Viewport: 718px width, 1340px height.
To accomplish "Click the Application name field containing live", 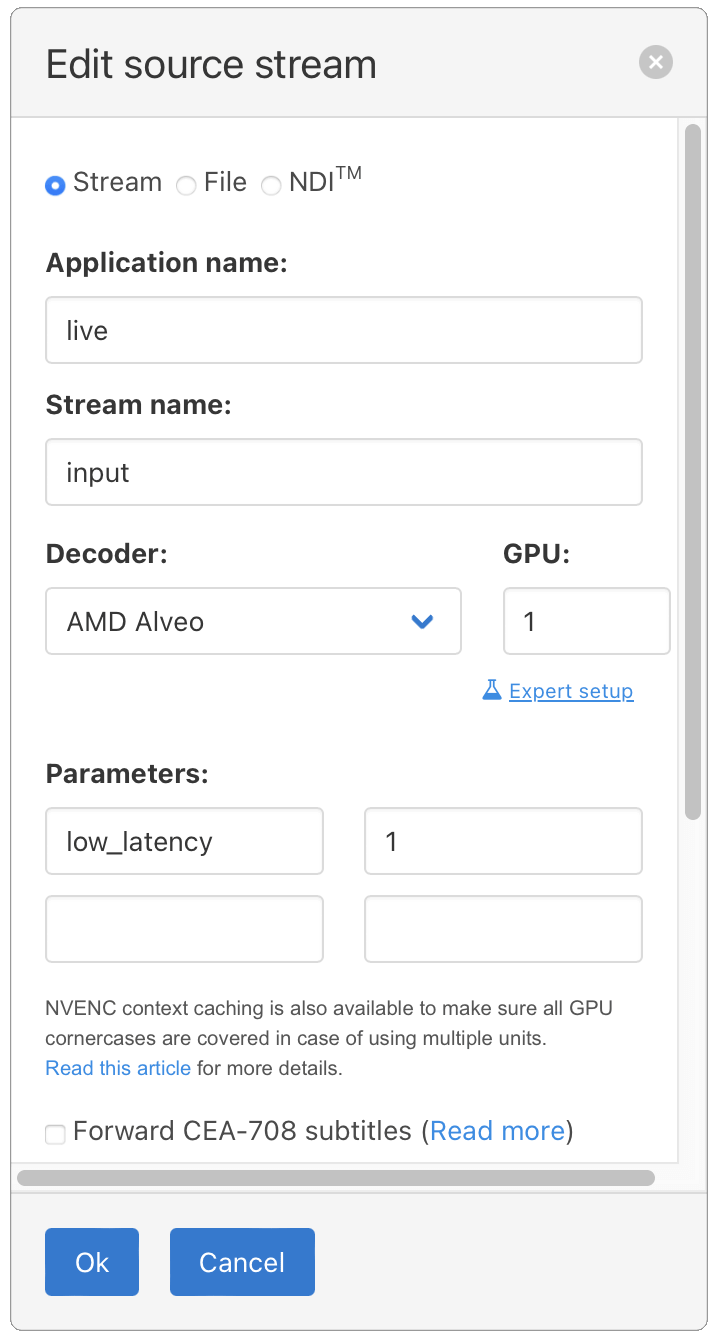I will click(344, 330).
